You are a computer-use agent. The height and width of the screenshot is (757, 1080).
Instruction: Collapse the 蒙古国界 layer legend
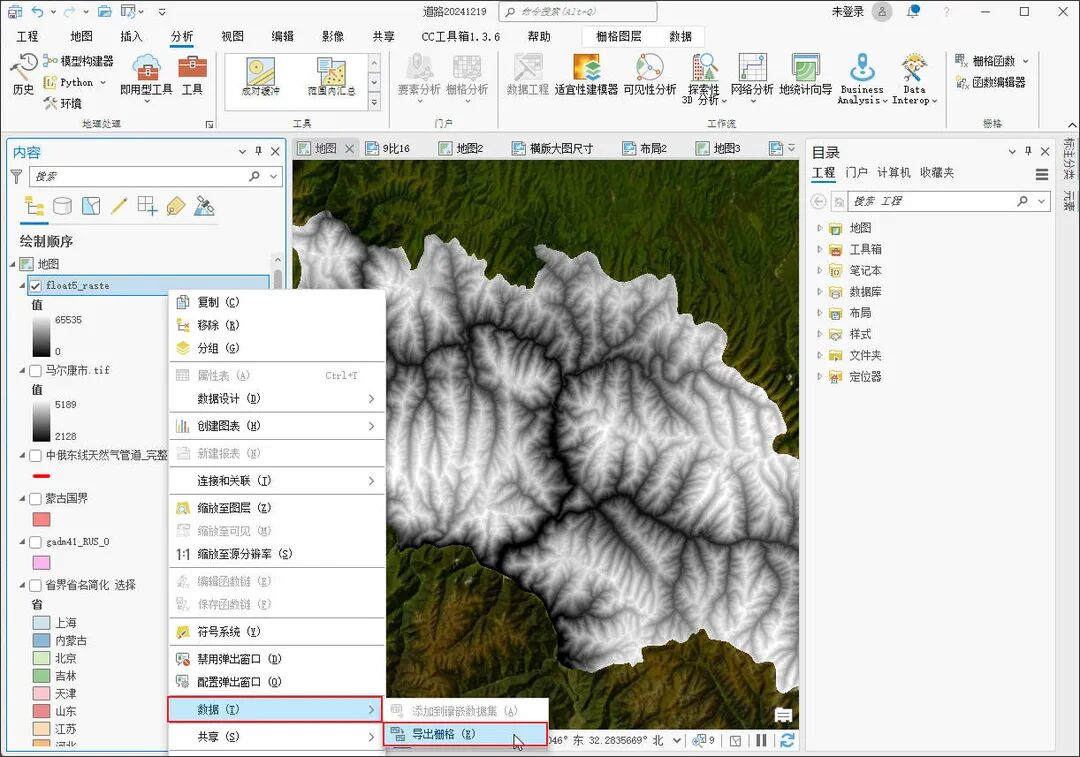tap(23, 499)
